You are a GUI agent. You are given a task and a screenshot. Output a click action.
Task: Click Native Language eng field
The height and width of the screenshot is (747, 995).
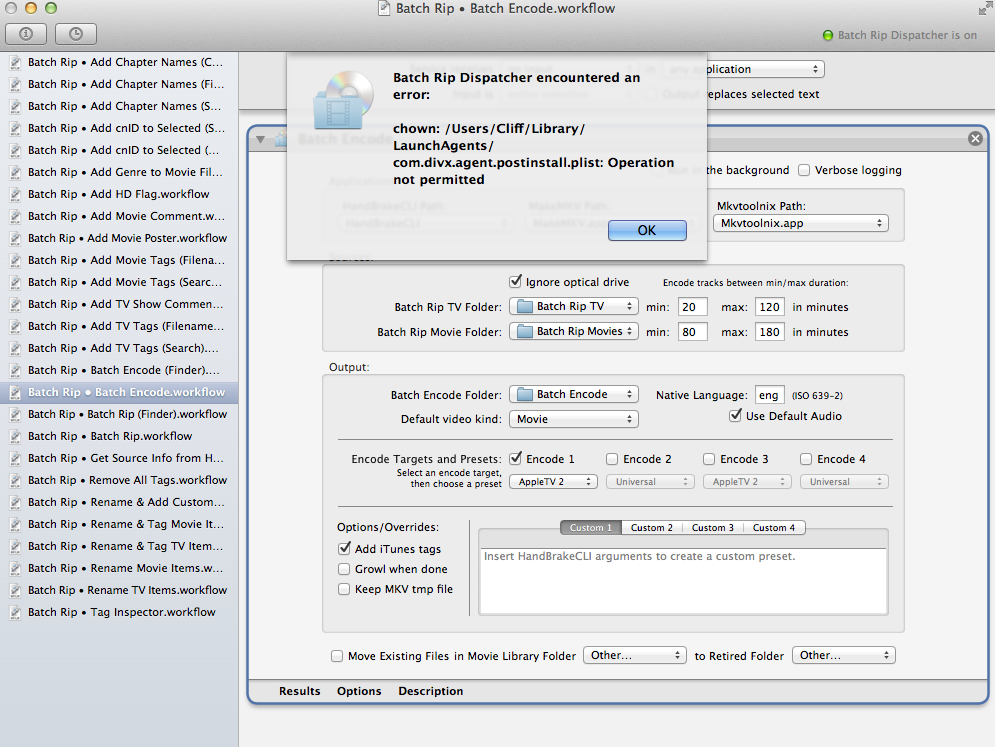tap(770, 395)
